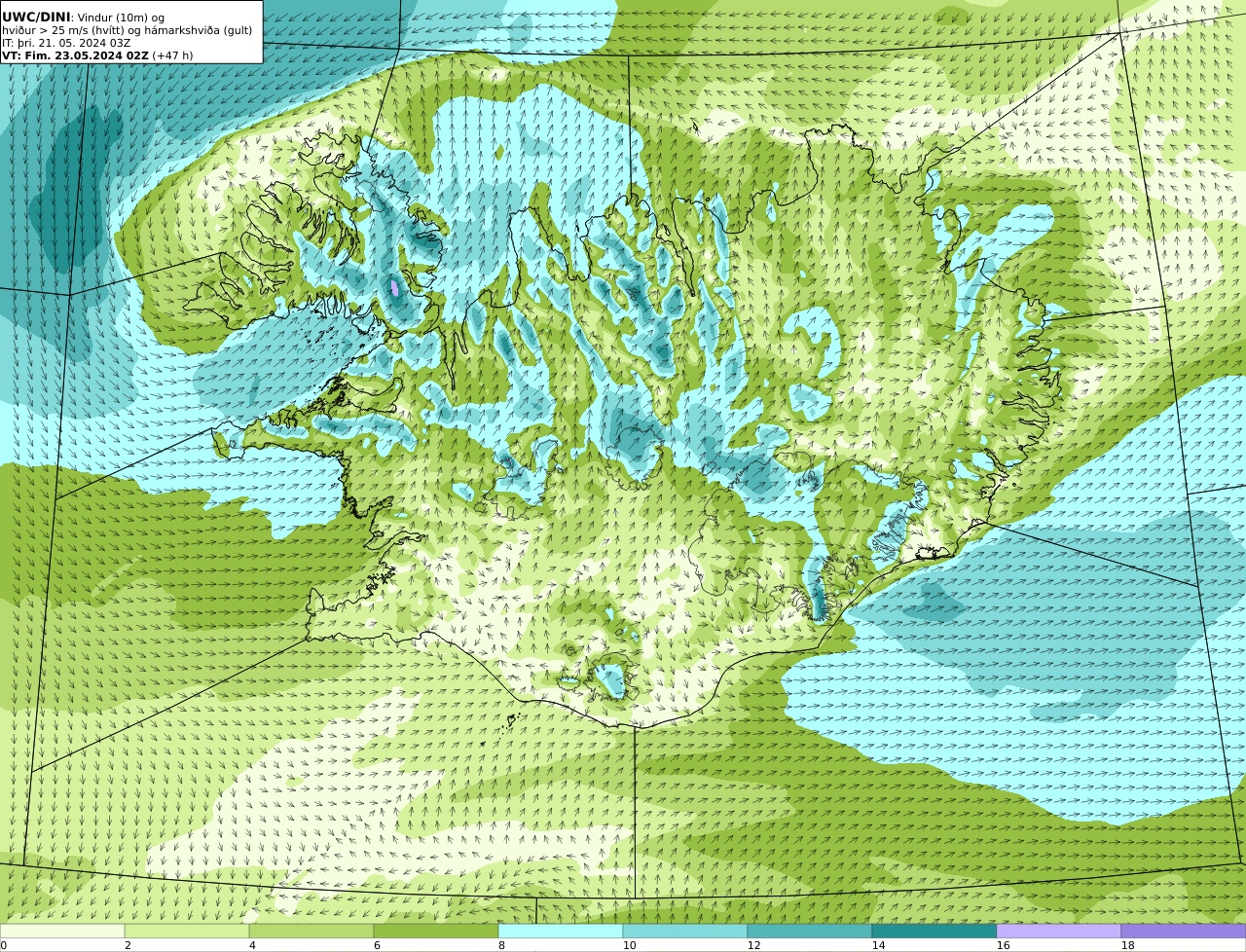Click the "VT: Fim. 23.05.2024 02Z" valid time
Viewport: 1246px width, 952px height.
[75, 55]
